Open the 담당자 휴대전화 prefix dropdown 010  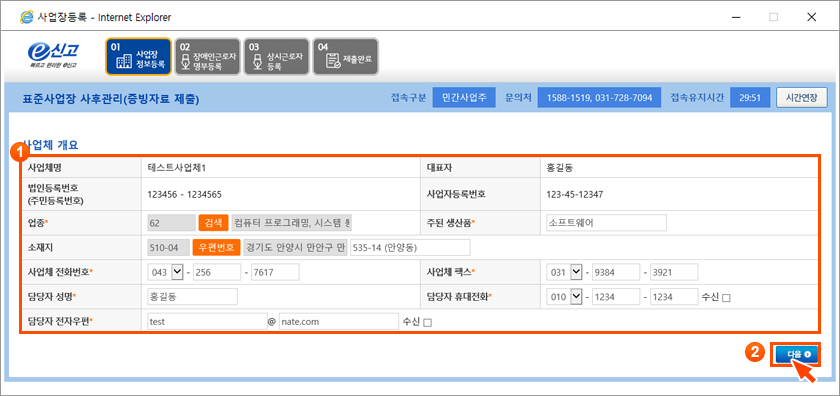click(x=565, y=297)
